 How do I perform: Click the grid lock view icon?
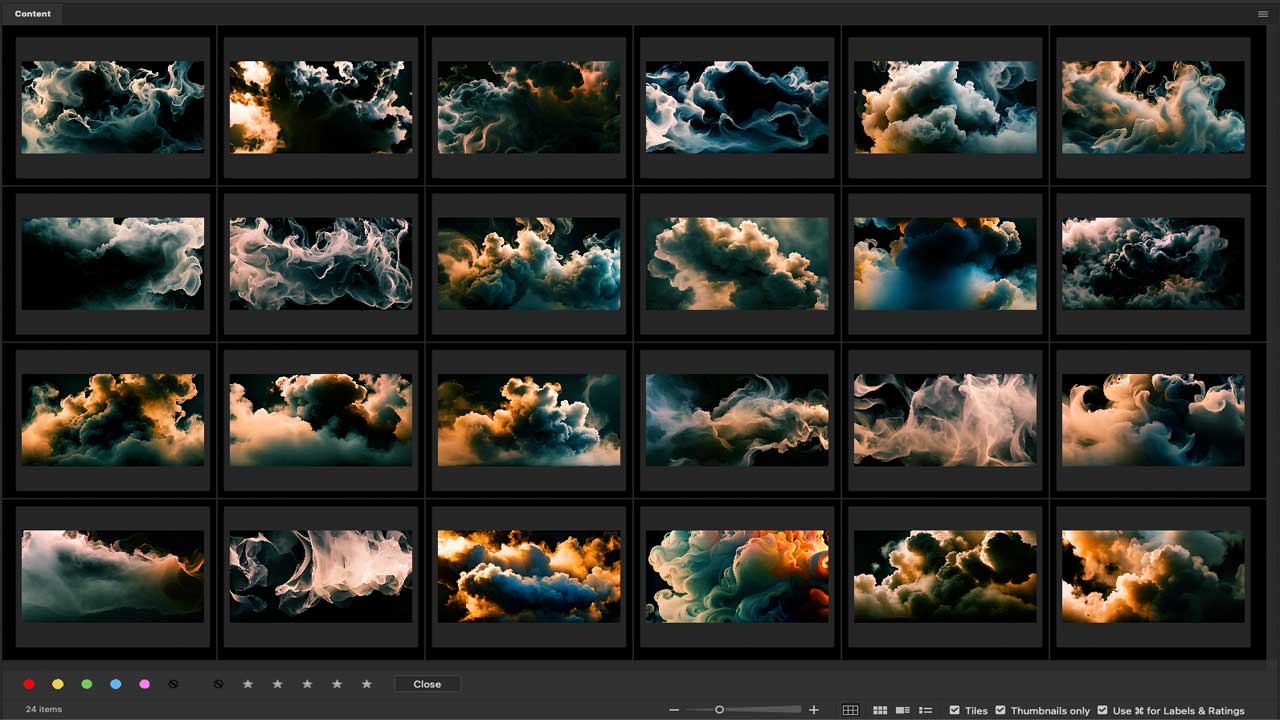pyautogui.click(x=850, y=710)
